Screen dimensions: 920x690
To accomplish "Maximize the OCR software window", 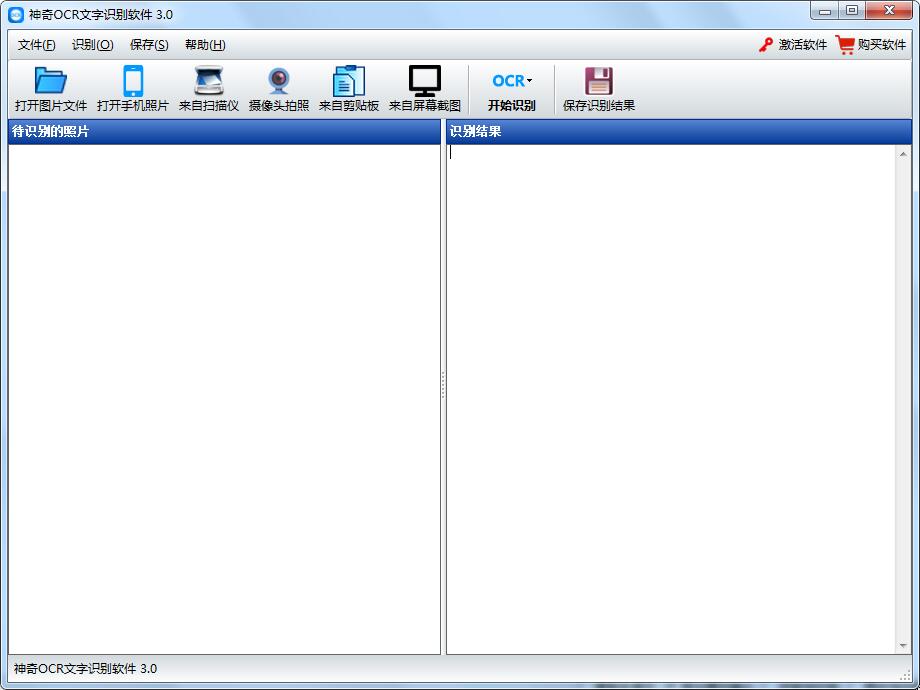I will click(852, 11).
